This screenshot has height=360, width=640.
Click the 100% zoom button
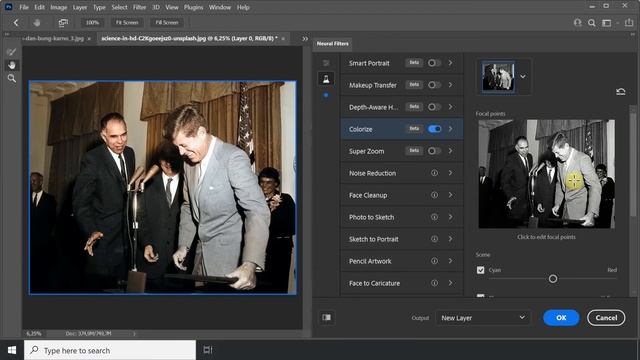[x=92, y=23]
